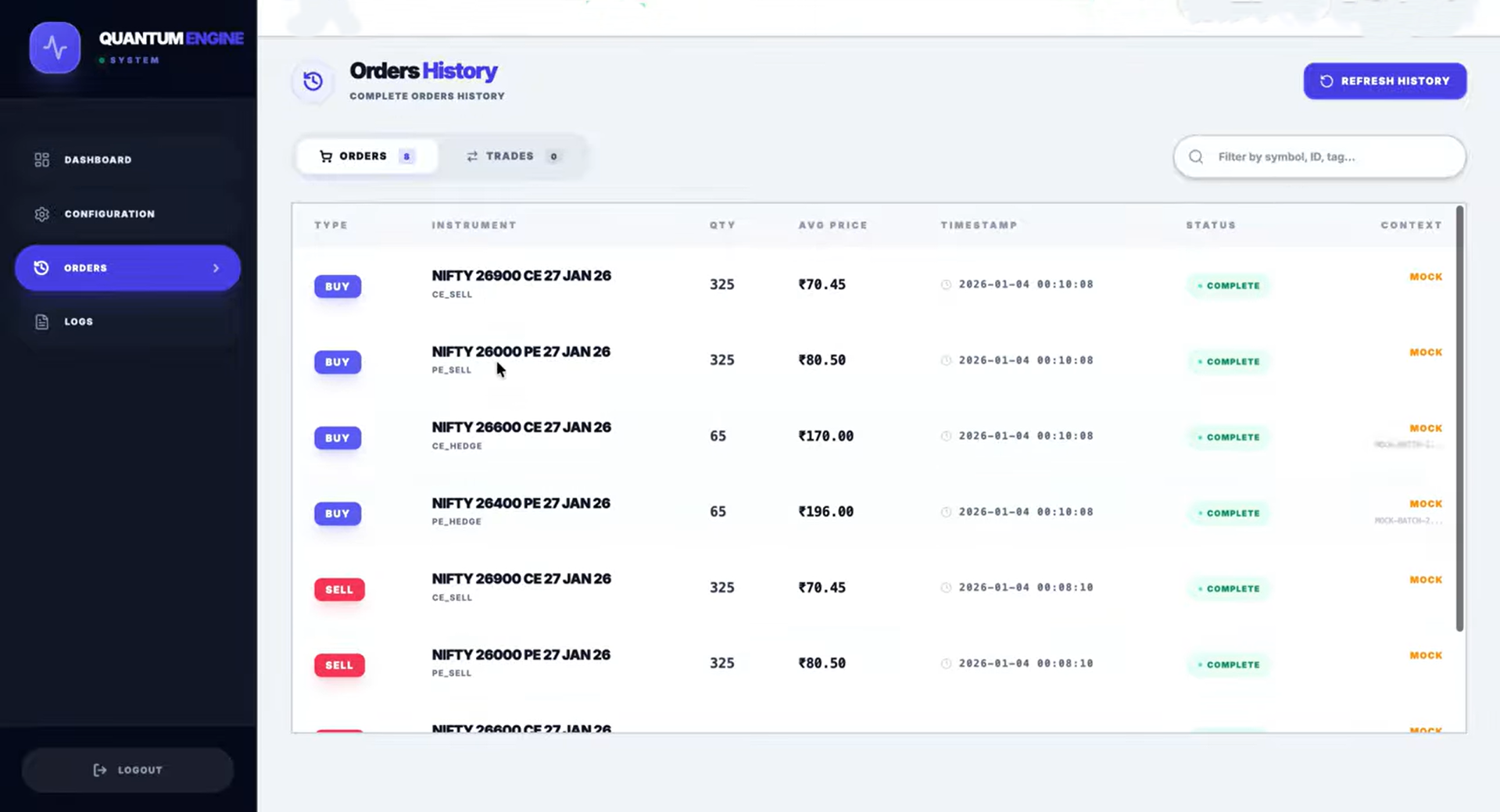Click the swap arrows icon on the Trades tab
The image size is (1500, 812).
pyautogui.click(x=471, y=156)
